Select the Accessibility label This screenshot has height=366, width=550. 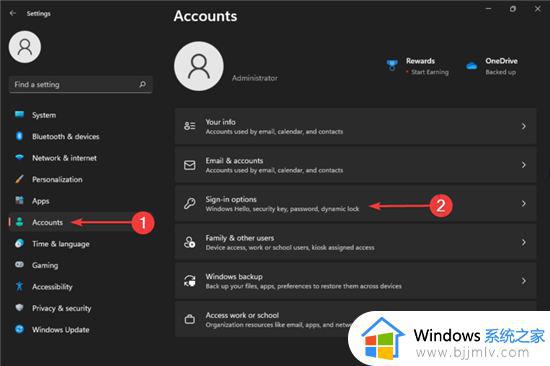[52, 286]
